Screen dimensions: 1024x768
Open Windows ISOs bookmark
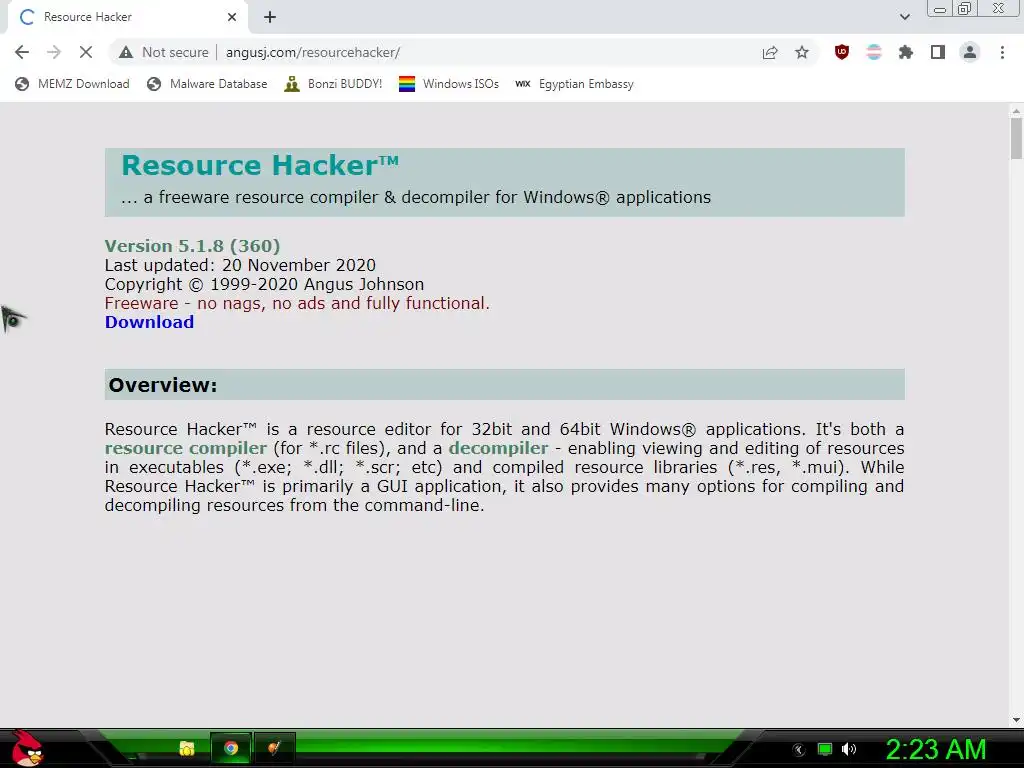(449, 84)
